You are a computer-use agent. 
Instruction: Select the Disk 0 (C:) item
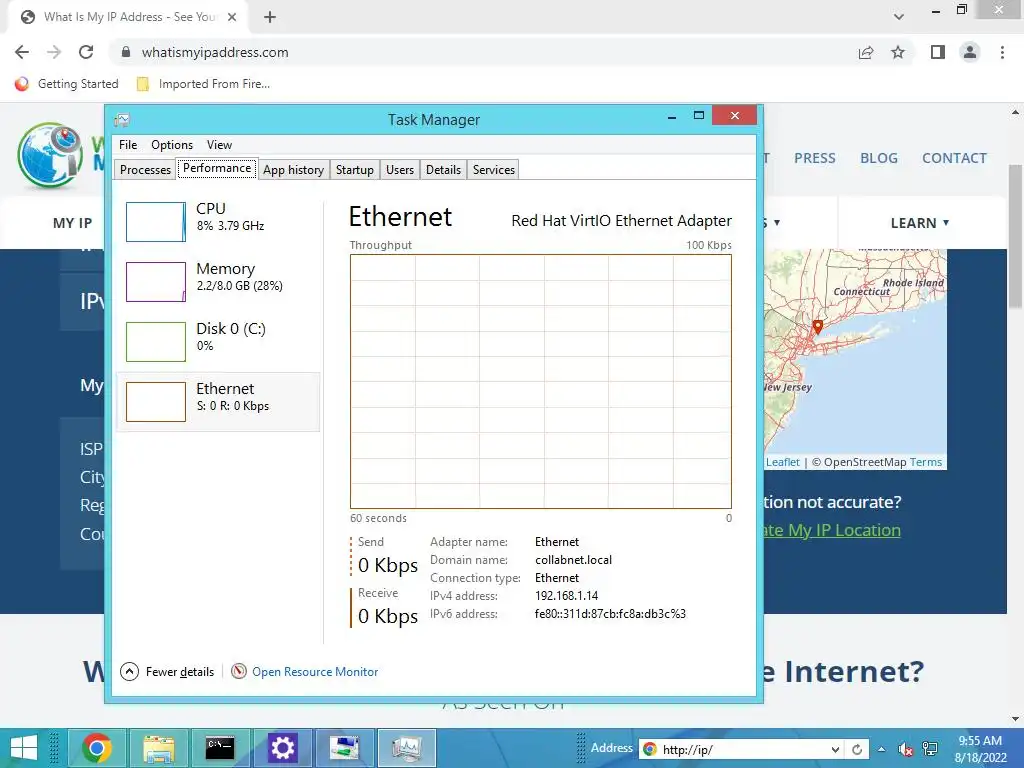tap(218, 342)
